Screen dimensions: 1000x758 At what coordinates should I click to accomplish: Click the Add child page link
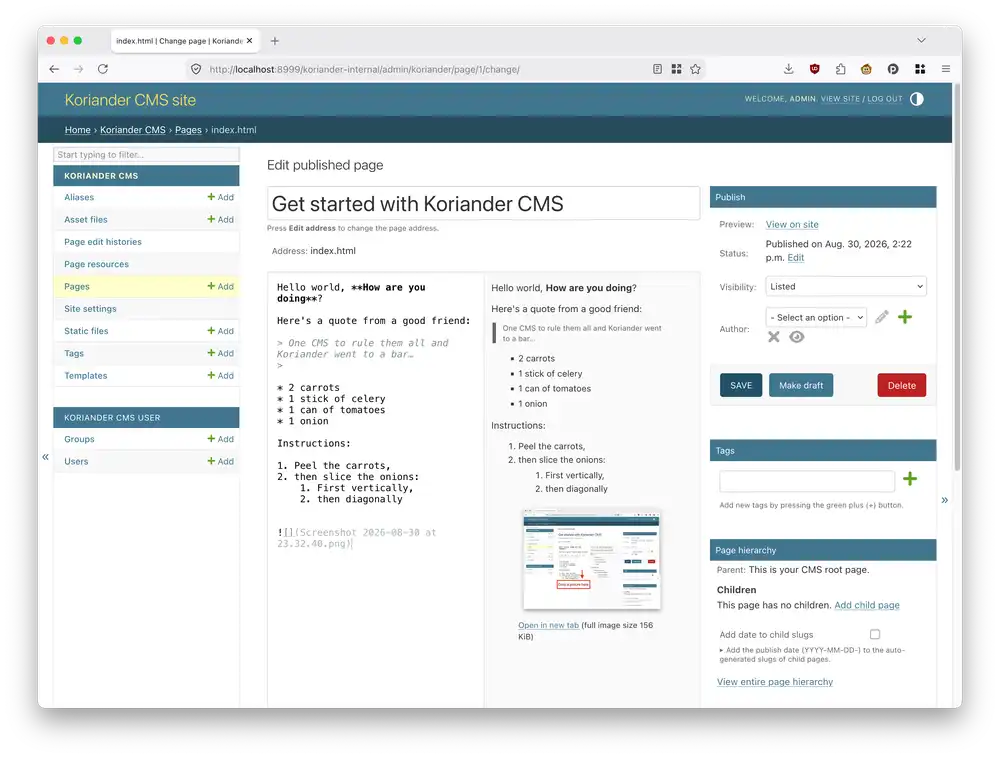[x=867, y=605]
